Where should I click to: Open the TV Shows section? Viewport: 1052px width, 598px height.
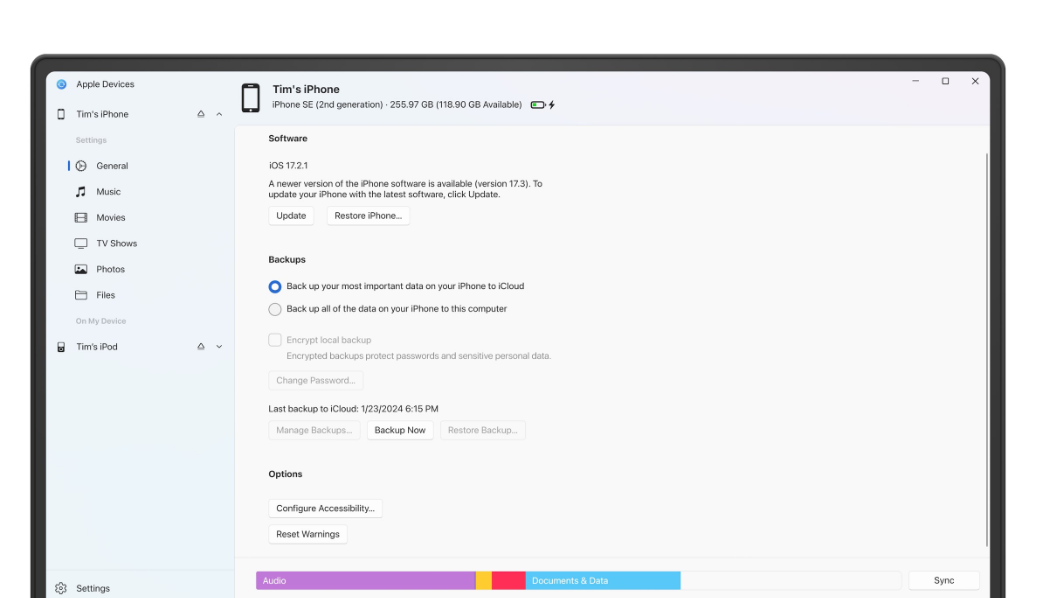point(116,244)
